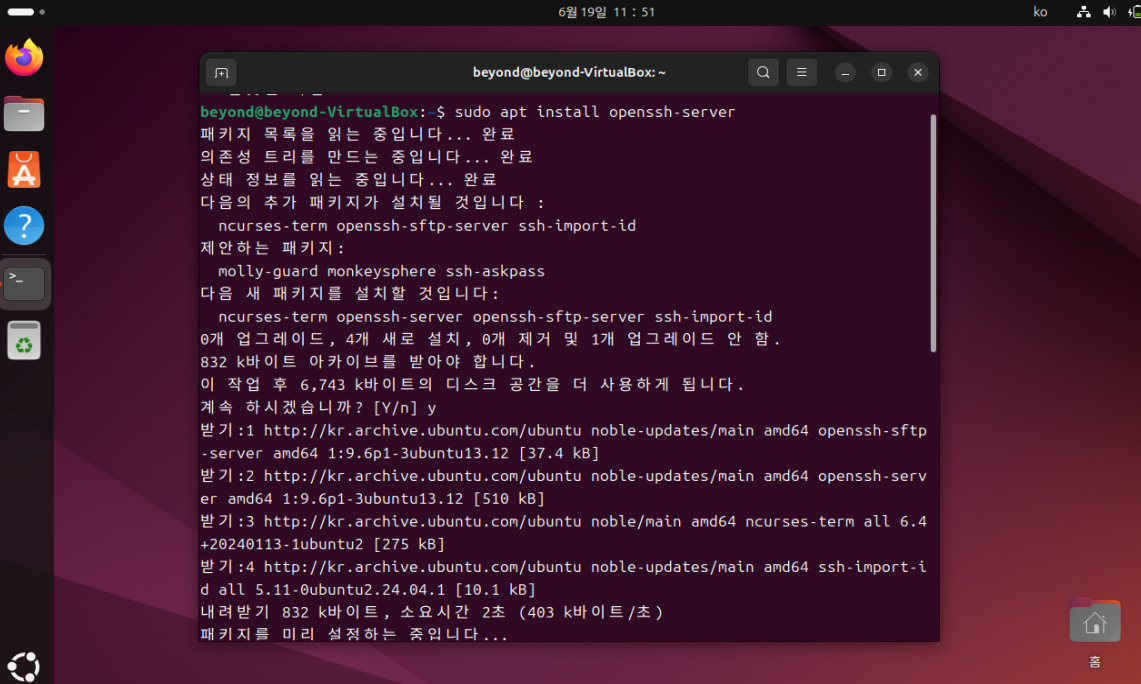The width and height of the screenshot is (1141, 684).
Task: Click the Activities workspace indicator
Action: tap(26, 12)
